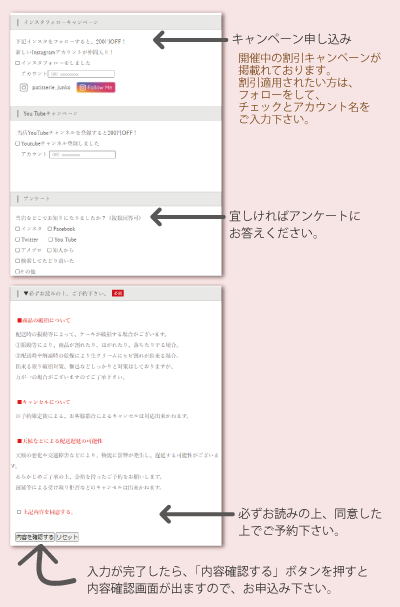Screen dimensions: 400x607
Task: Tick the 知人から checkbox
Action: (49, 250)
